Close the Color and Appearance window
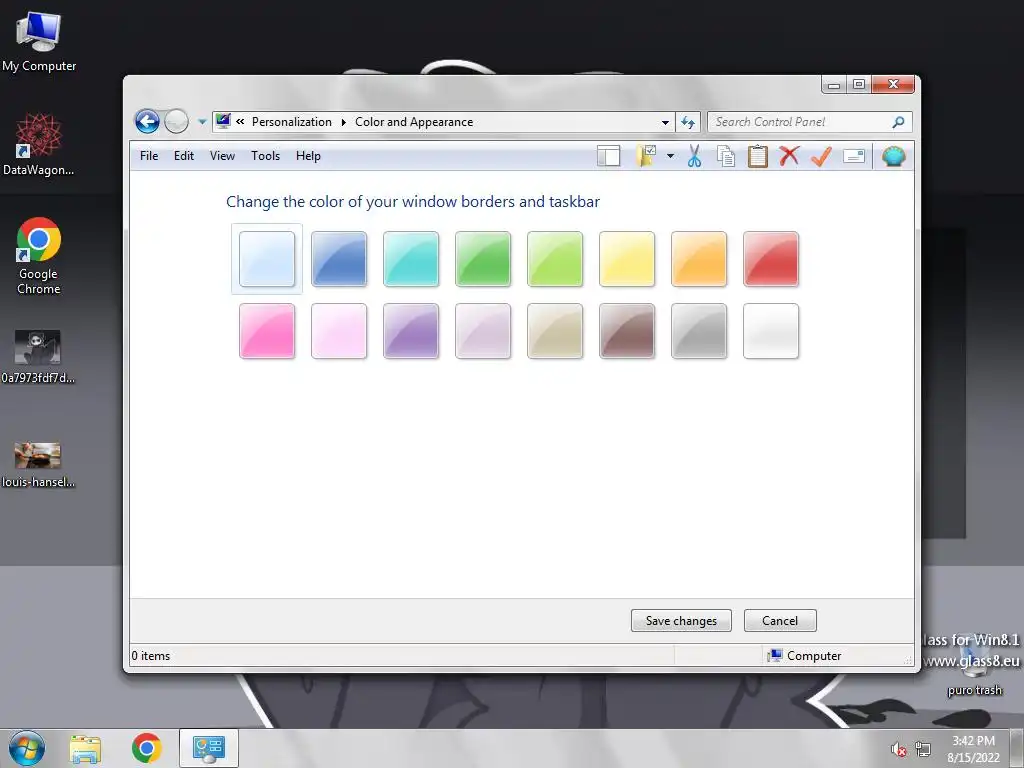The image size is (1024, 768). [x=893, y=85]
